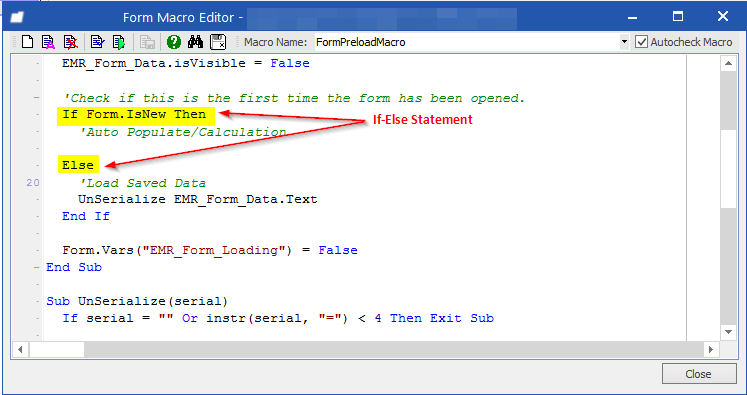
Task: Click the 'Exit Sub' keywords
Action: [462, 318]
